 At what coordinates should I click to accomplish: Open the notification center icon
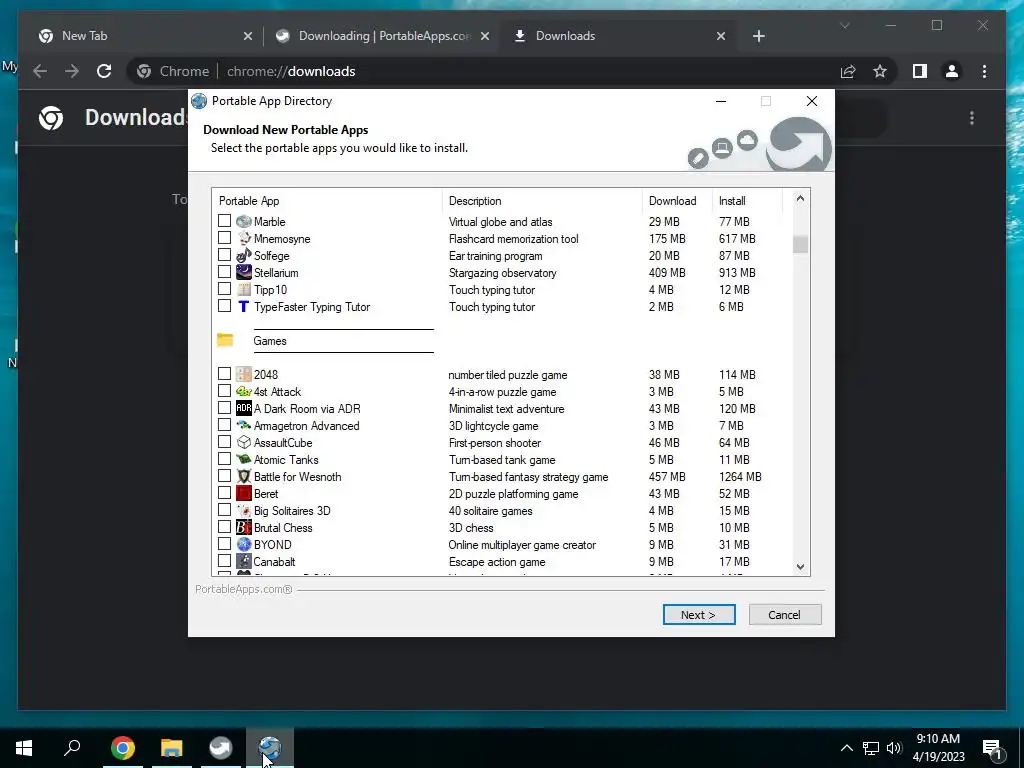point(993,749)
